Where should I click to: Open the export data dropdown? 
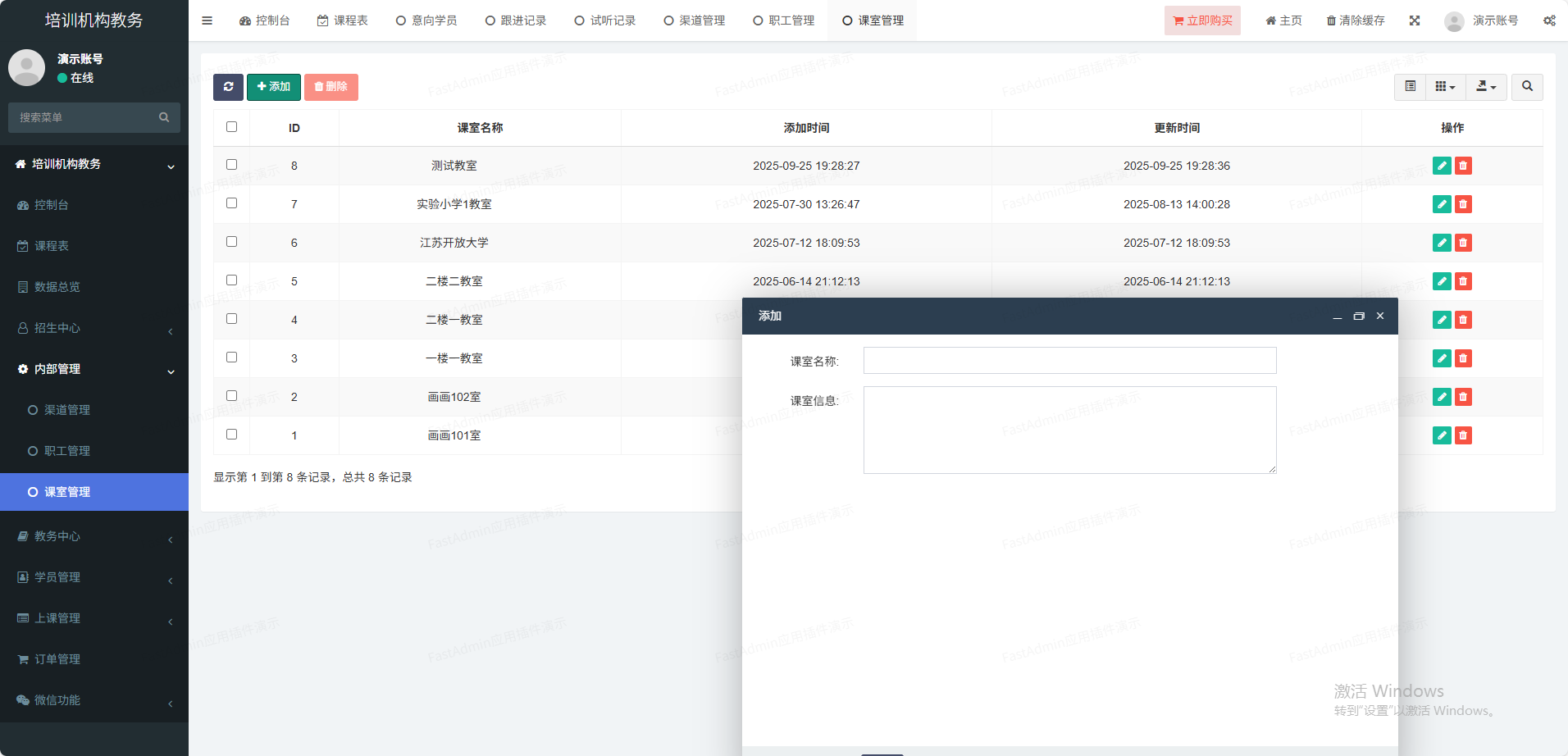click(x=1486, y=87)
